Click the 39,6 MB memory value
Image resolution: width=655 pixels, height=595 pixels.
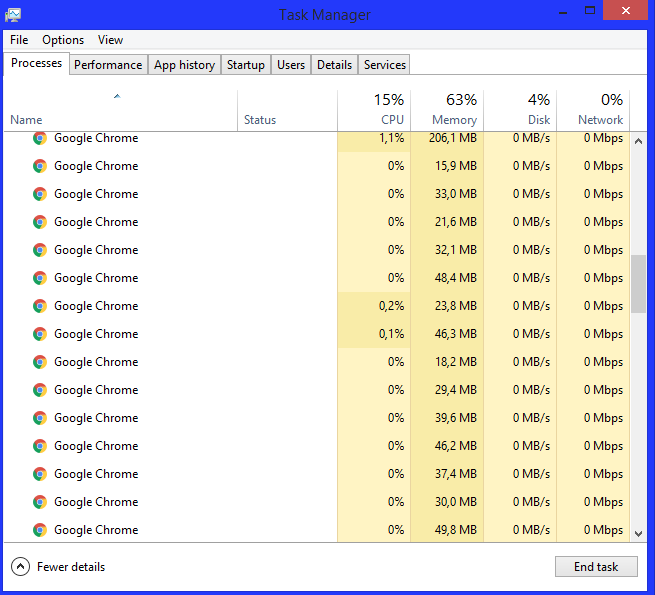456,418
